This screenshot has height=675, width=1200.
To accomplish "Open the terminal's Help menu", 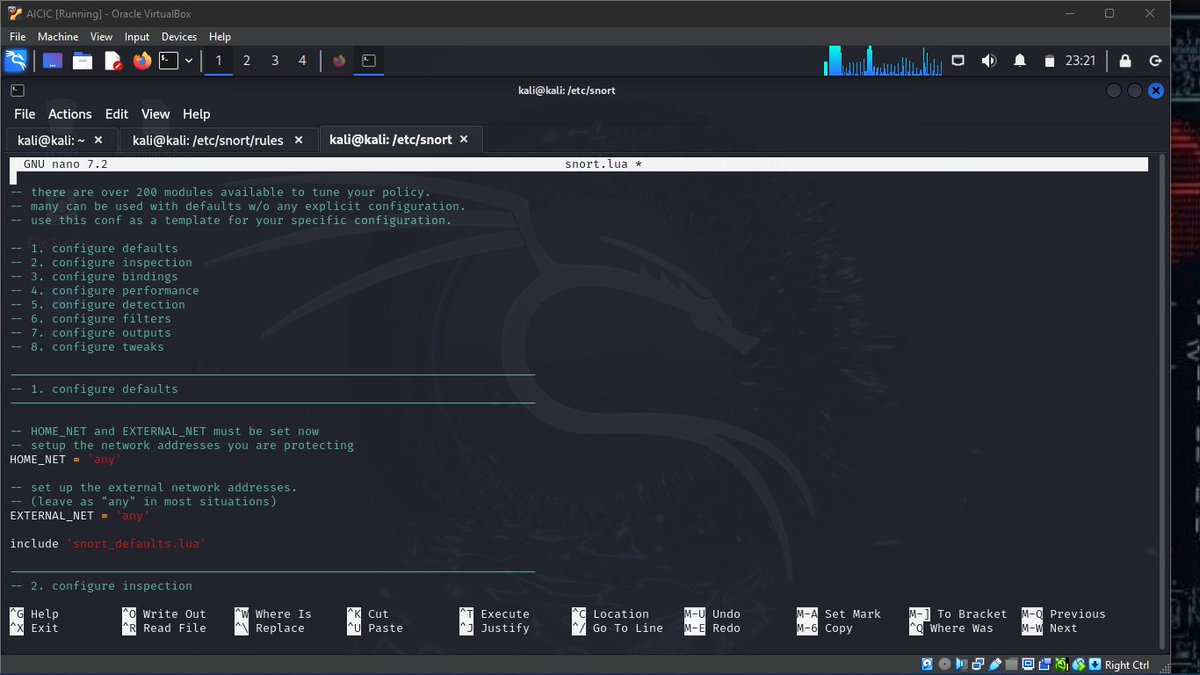I will click(197, 114).
